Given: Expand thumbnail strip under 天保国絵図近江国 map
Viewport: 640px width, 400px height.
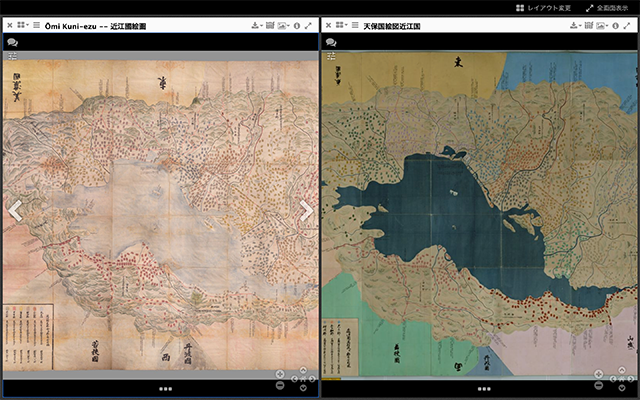Looking at the screenshot, I should [484, 389].
